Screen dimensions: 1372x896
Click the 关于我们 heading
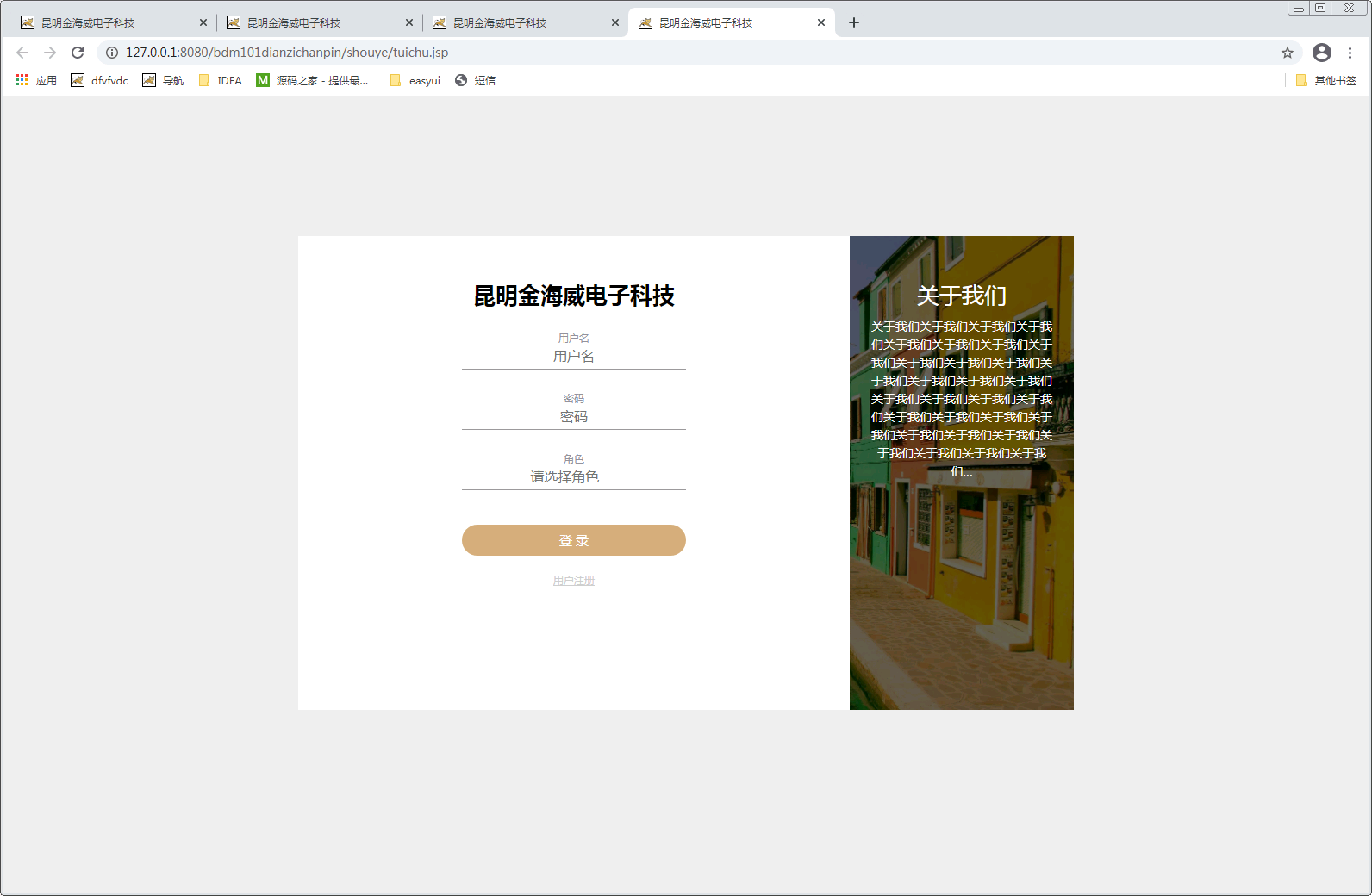click(962, 296)
